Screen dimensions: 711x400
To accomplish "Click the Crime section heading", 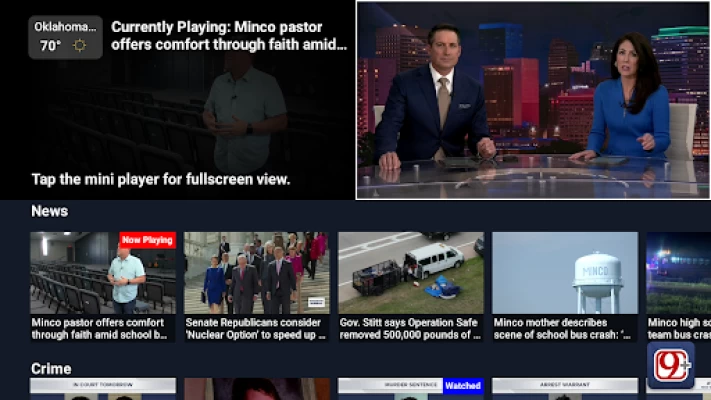I will click(x=51, y=368).
